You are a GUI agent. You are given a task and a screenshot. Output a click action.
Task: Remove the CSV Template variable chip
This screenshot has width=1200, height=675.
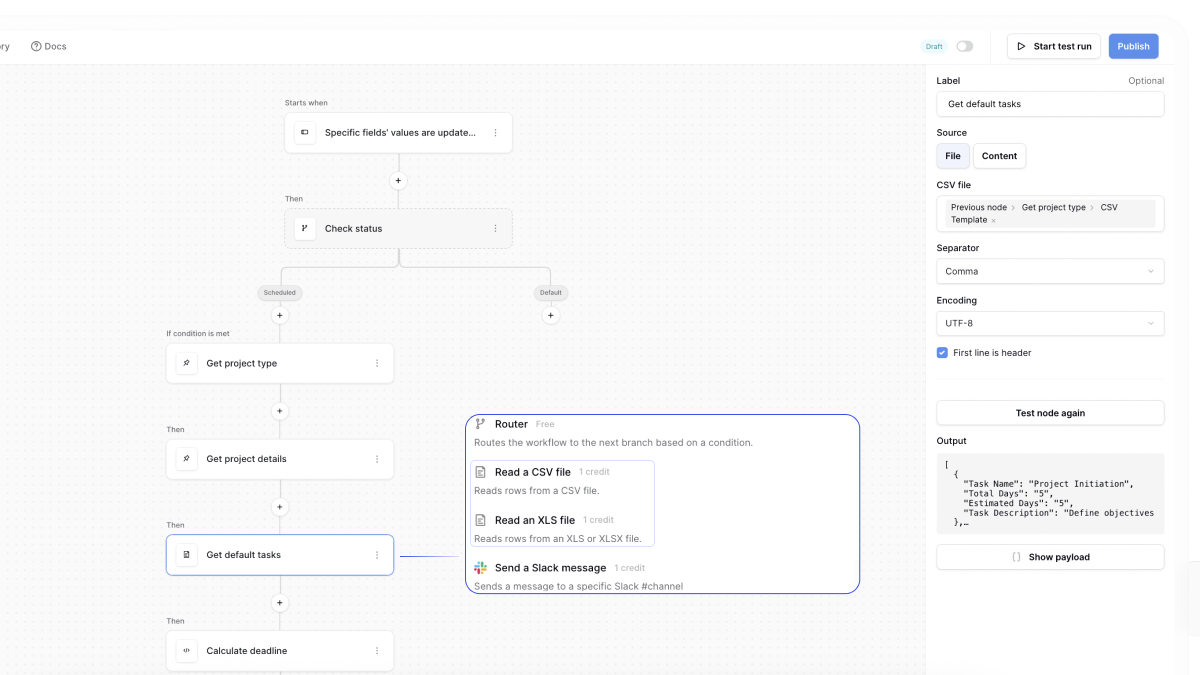(993, 220)
